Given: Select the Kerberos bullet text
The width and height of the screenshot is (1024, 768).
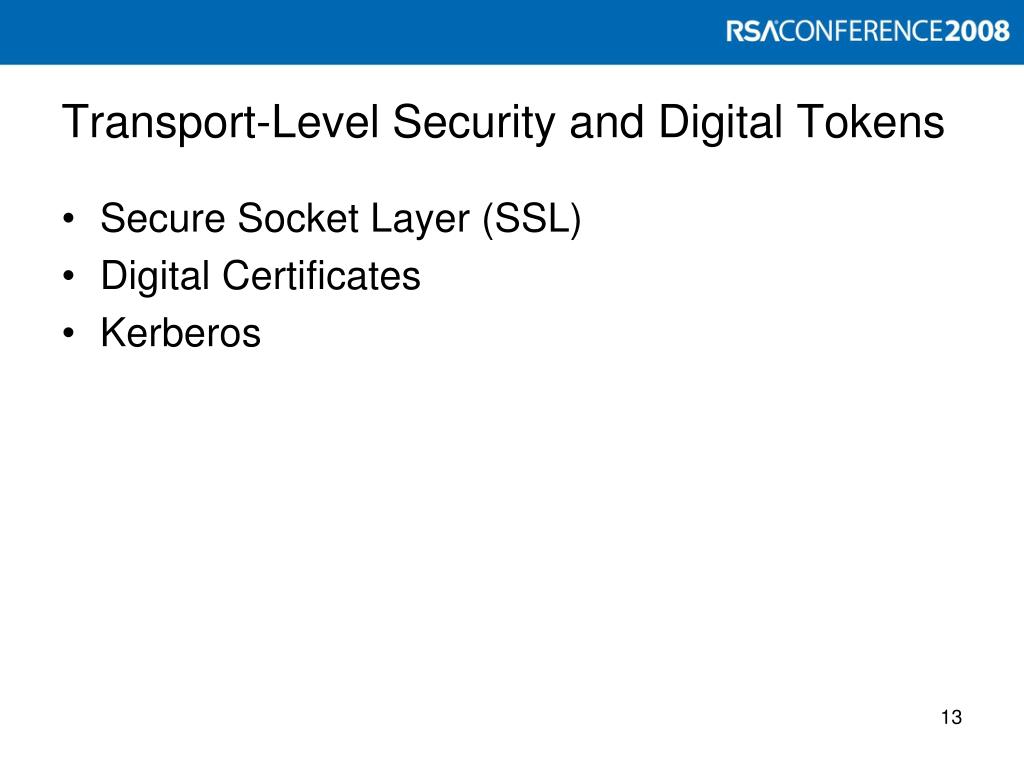Looking at the screenshot, I should coord(181,333).
